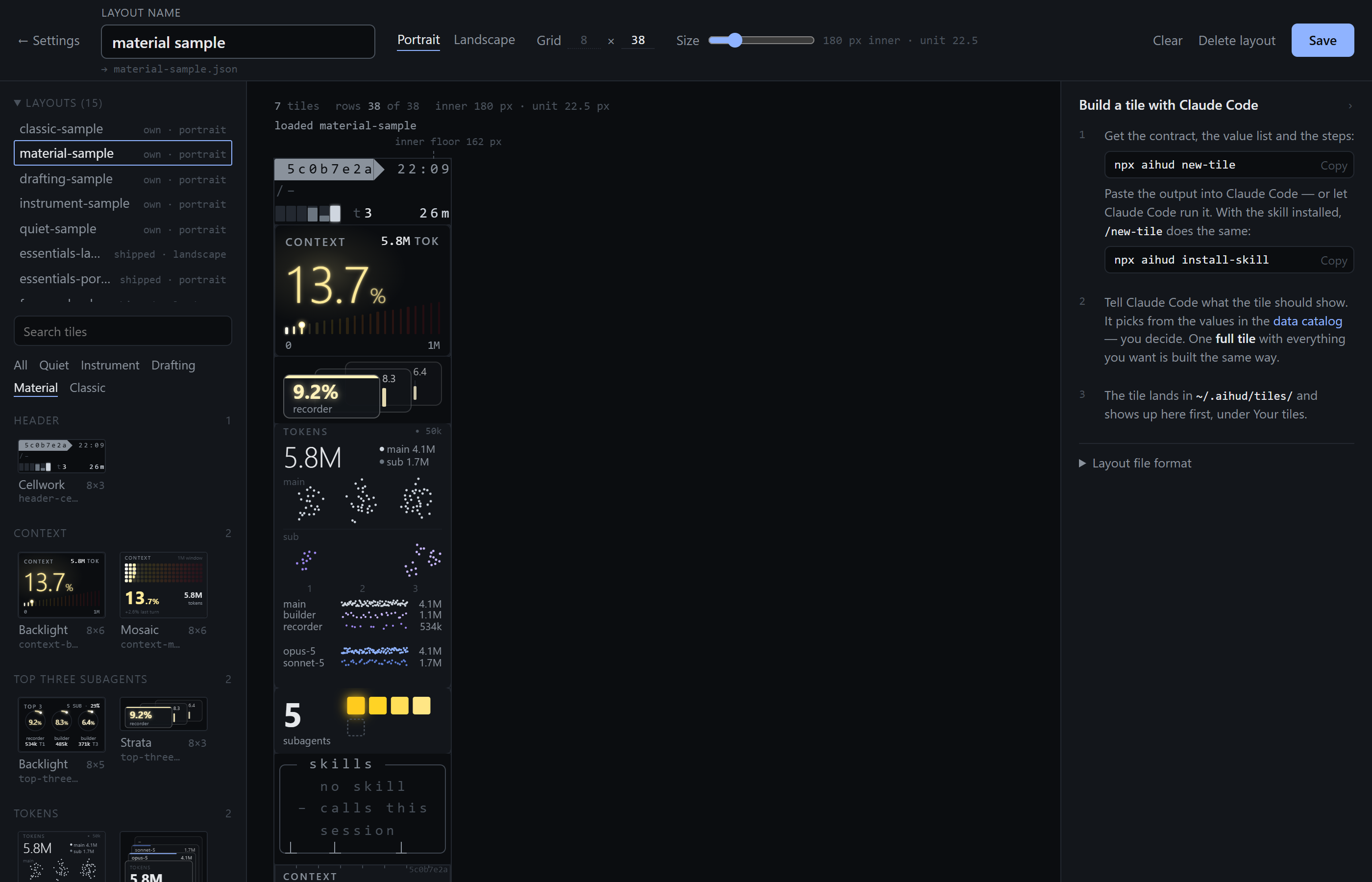The image size is (1372, 882).
Task: Switch to Portrait orientation
Action: (418, 40)
